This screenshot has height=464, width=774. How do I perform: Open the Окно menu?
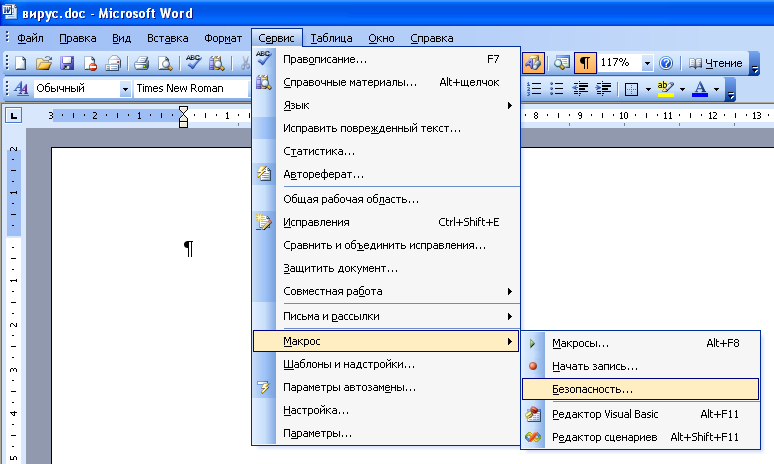pos(381,38)
